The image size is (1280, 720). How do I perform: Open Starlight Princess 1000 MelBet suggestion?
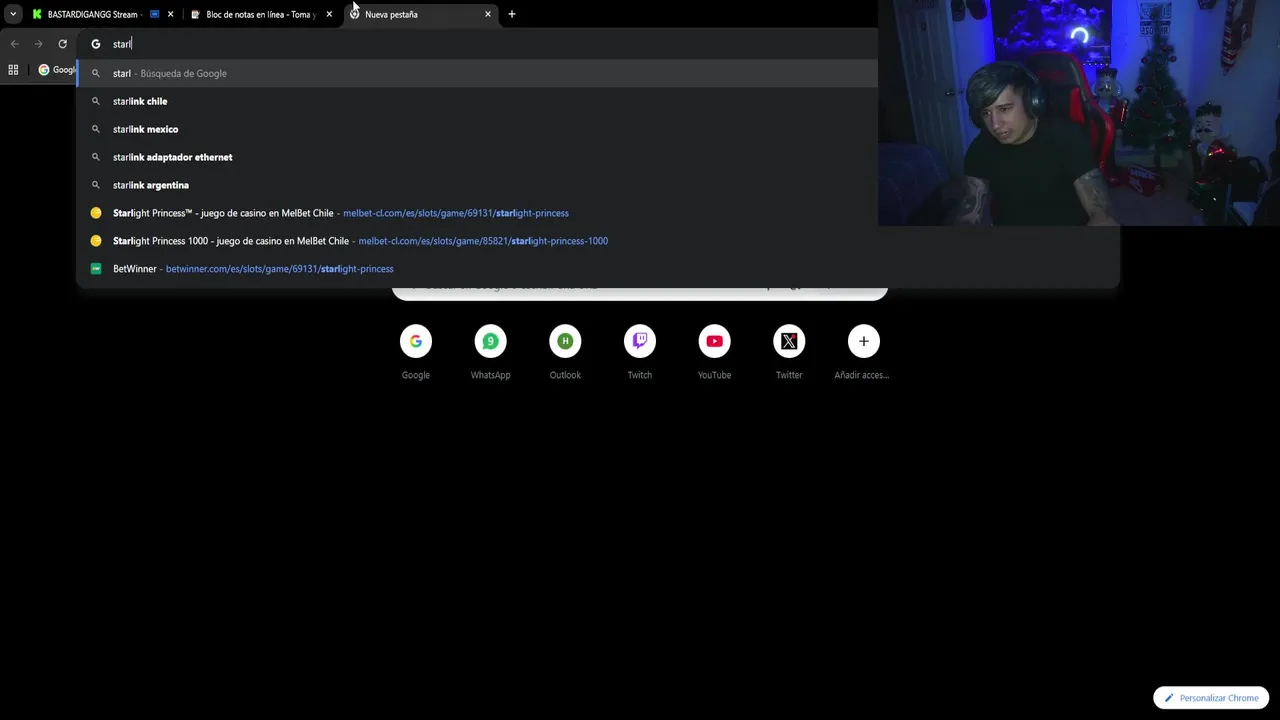(597, 241)
